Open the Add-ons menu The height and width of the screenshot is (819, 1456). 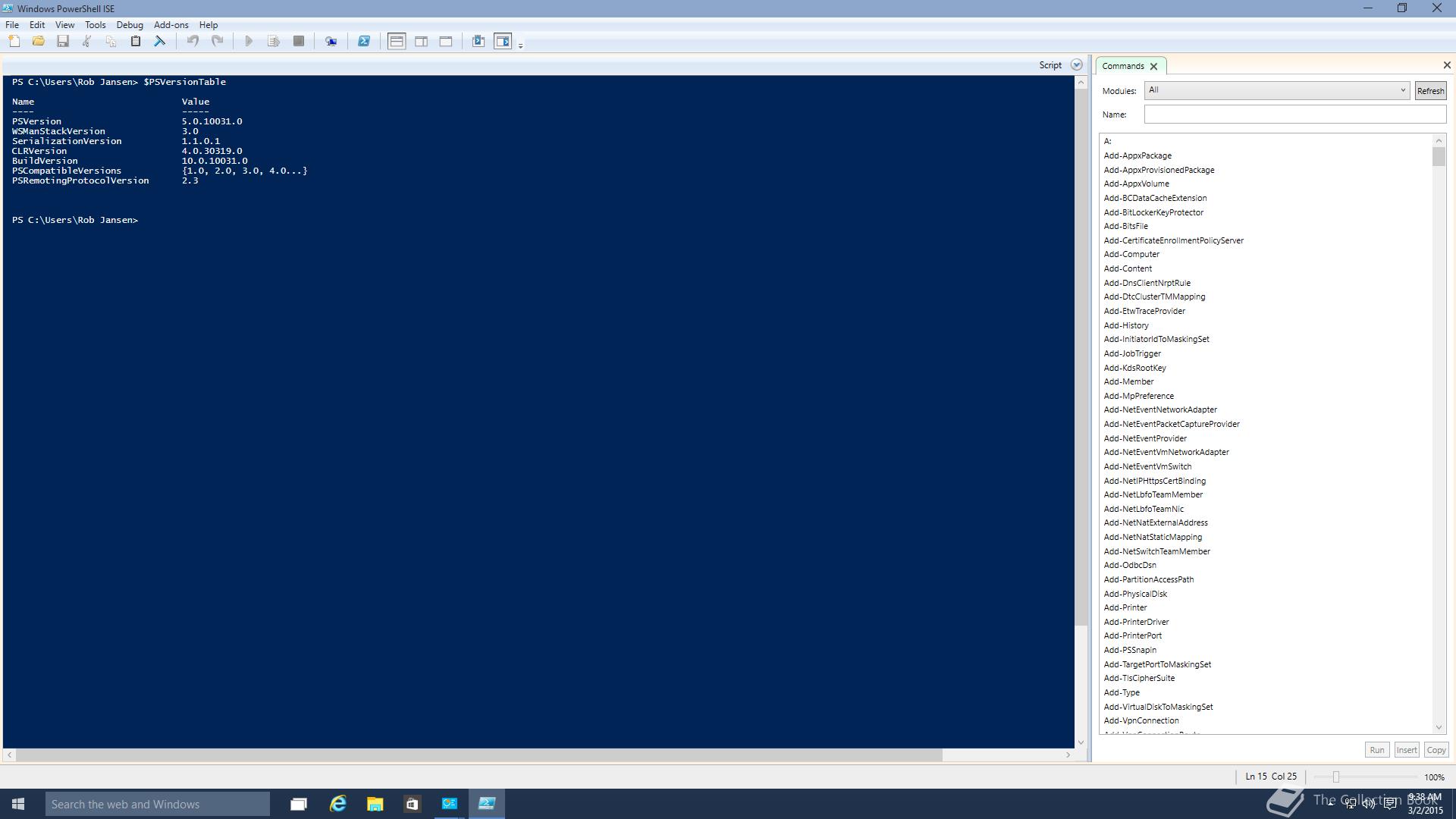click(171, 25)
